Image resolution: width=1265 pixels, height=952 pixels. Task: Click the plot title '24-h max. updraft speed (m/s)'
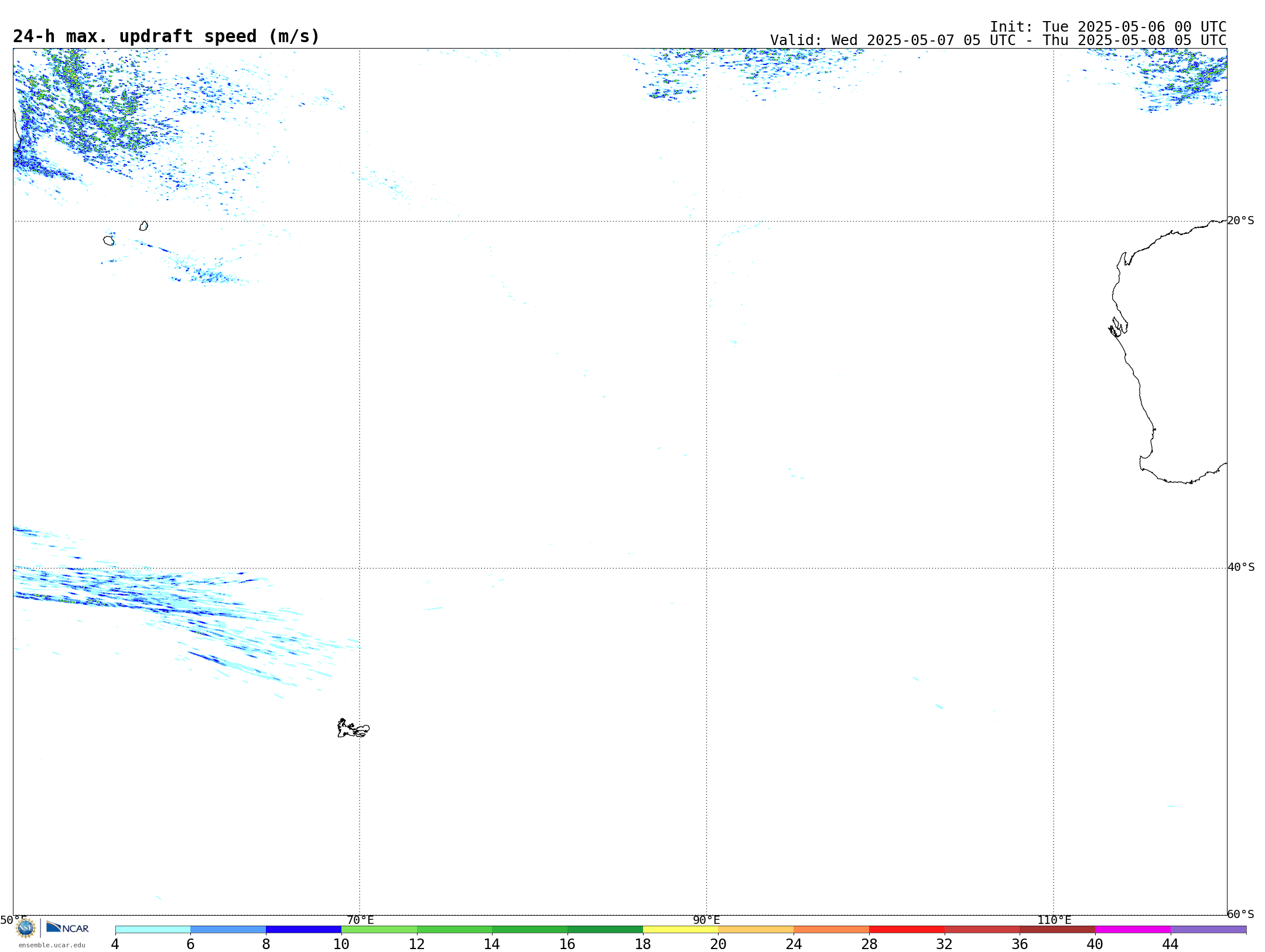pos(166,36)
